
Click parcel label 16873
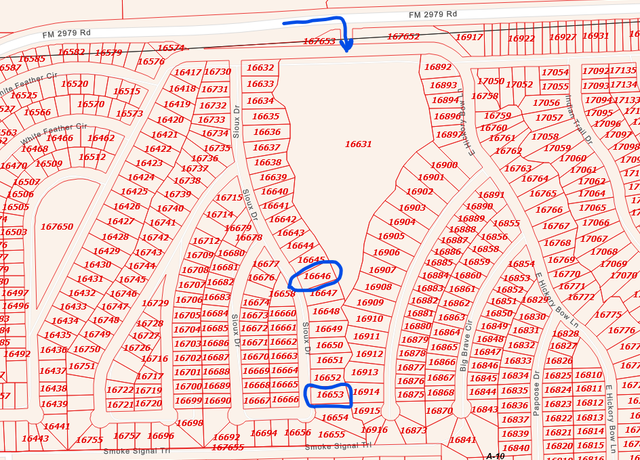pyautogui.click(x=413, y=430)
